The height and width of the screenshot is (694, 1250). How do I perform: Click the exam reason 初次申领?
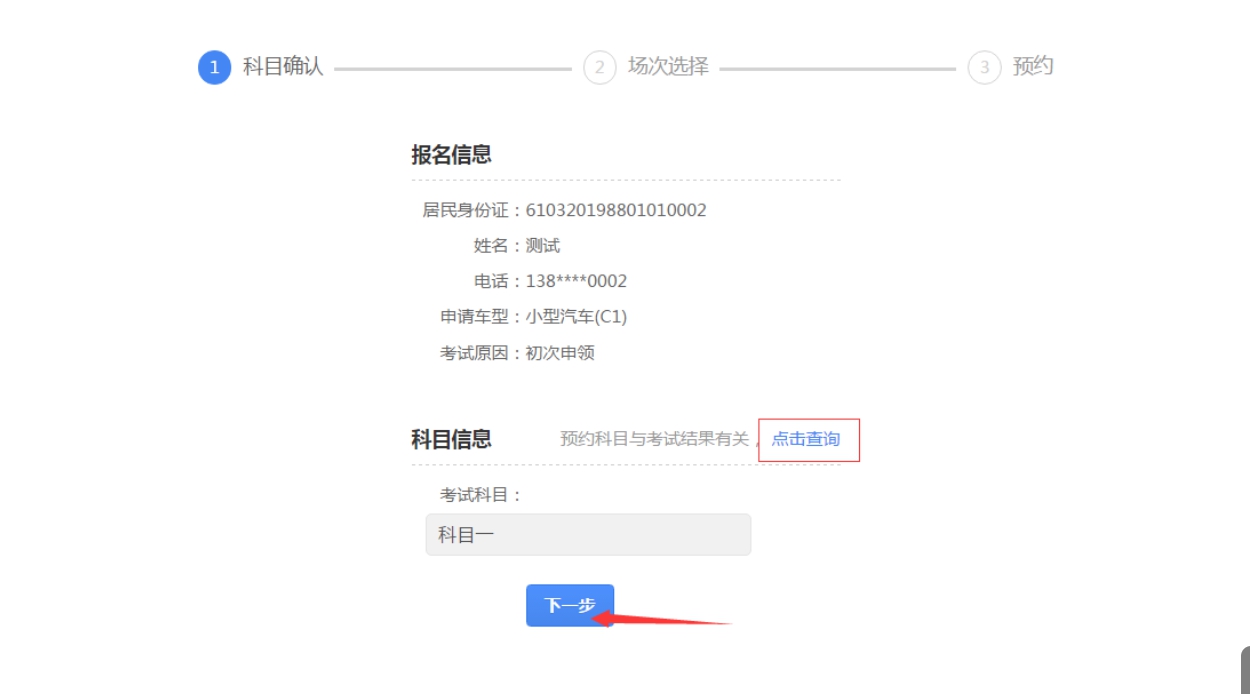pos(560,353)
